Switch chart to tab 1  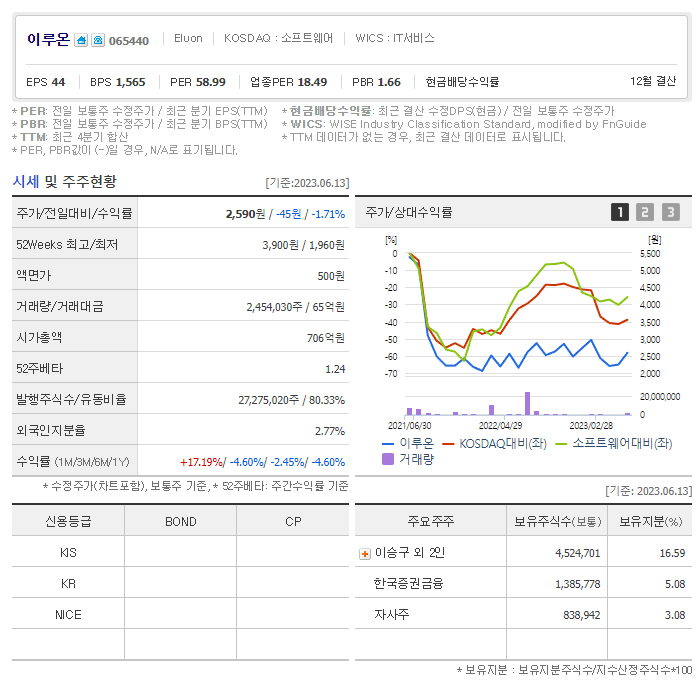(x=620, y=212)
